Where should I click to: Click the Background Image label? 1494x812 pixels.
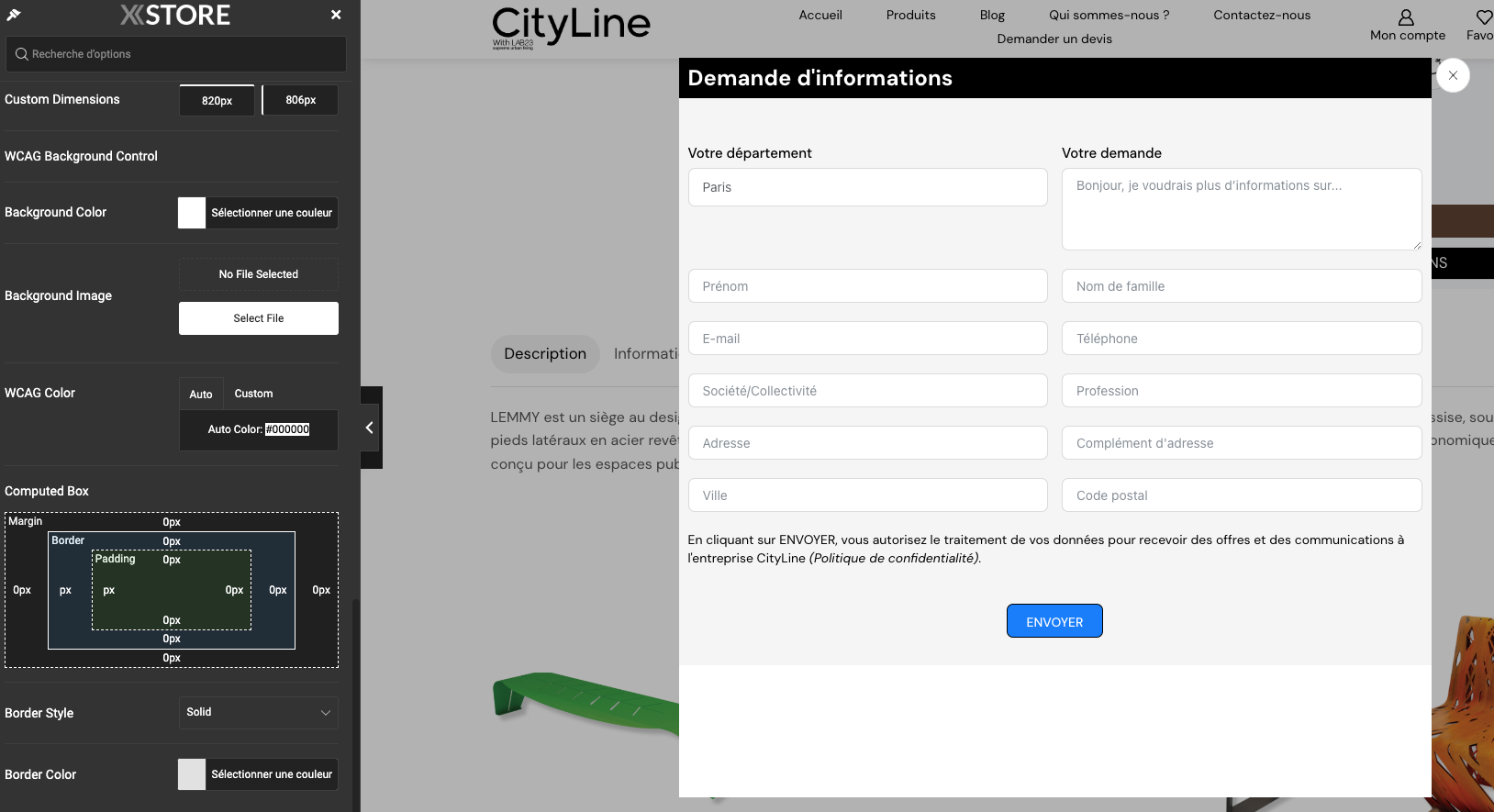[59, 295]
